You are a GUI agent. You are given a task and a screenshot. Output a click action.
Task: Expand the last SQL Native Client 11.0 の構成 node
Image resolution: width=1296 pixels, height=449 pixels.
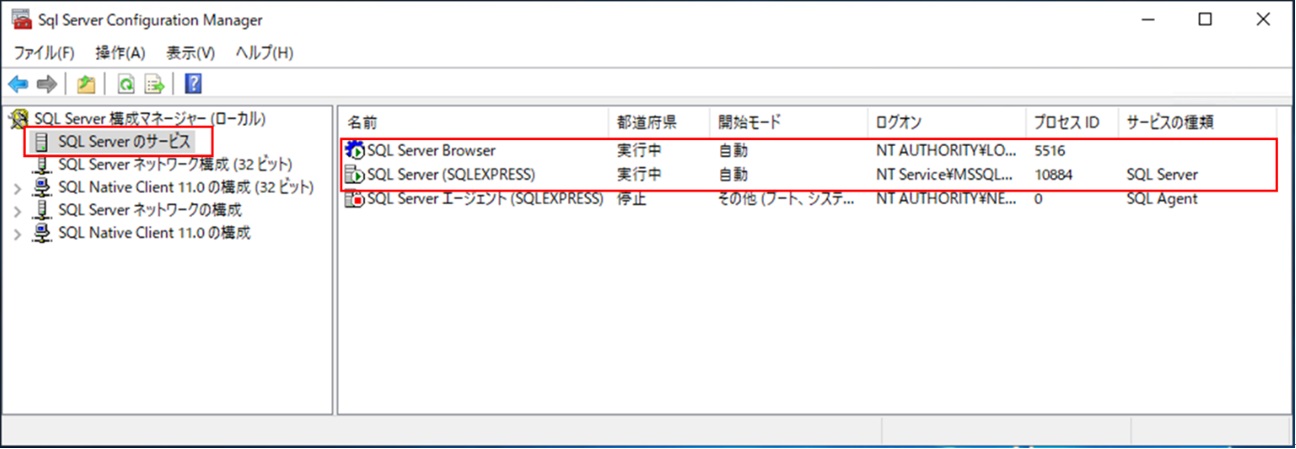pos(17,234)
